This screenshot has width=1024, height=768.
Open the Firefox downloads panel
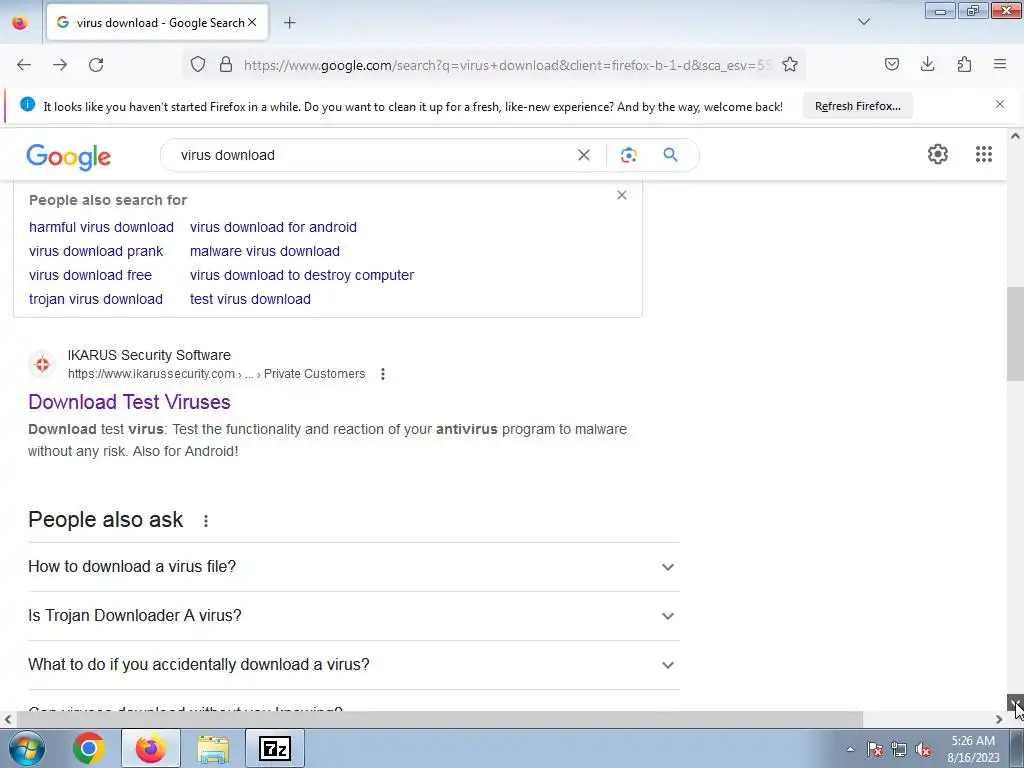pos(927,64)
